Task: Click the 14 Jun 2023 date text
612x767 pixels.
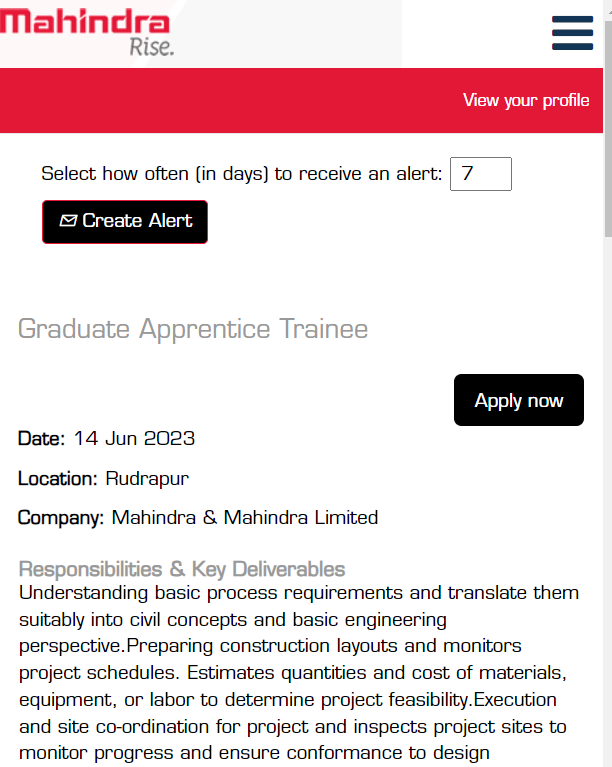Action: point(135,438)
